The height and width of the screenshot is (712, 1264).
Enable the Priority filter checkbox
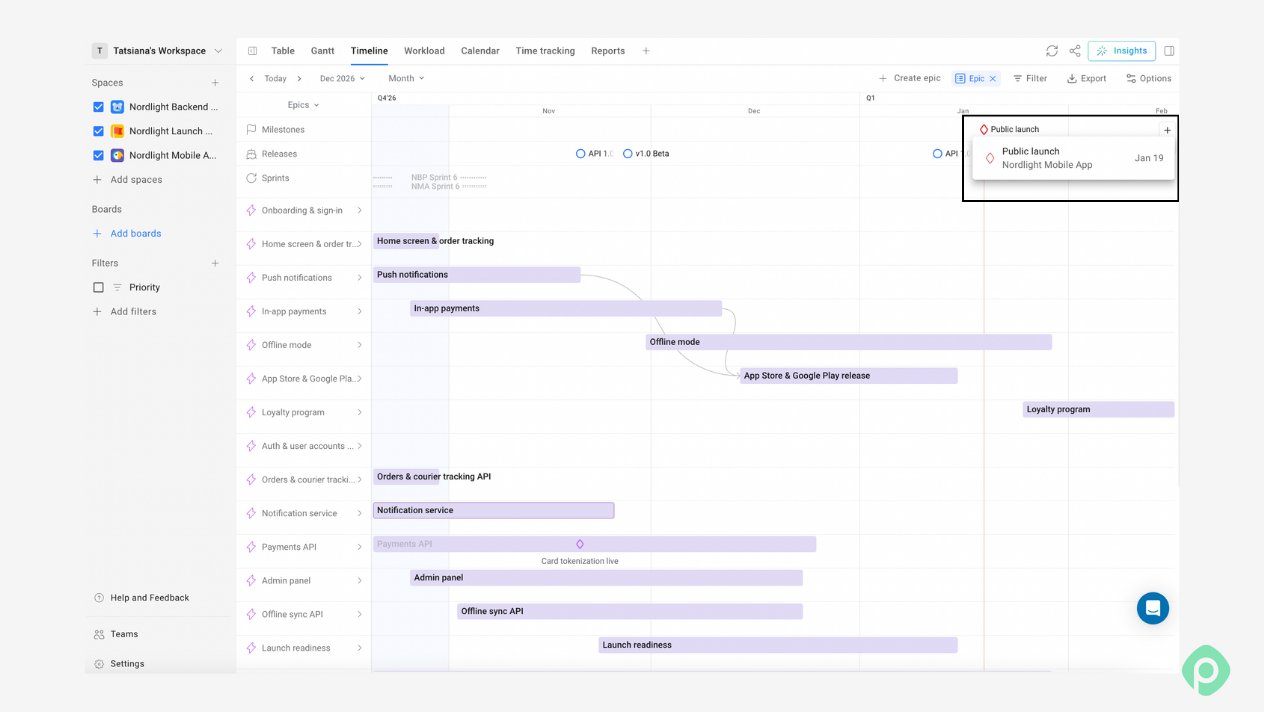tap(98, 287)
